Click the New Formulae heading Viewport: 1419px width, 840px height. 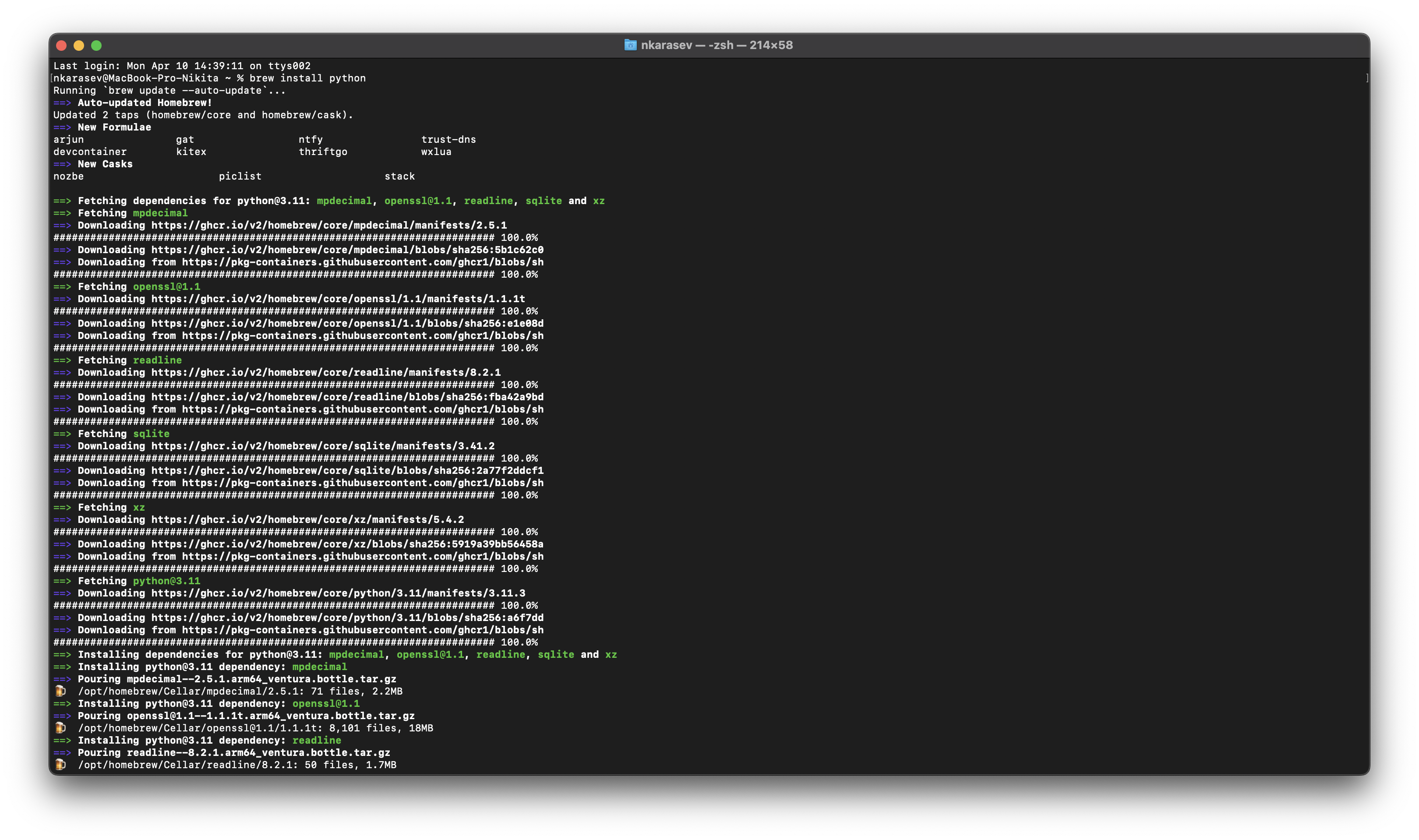click(114, 127)
